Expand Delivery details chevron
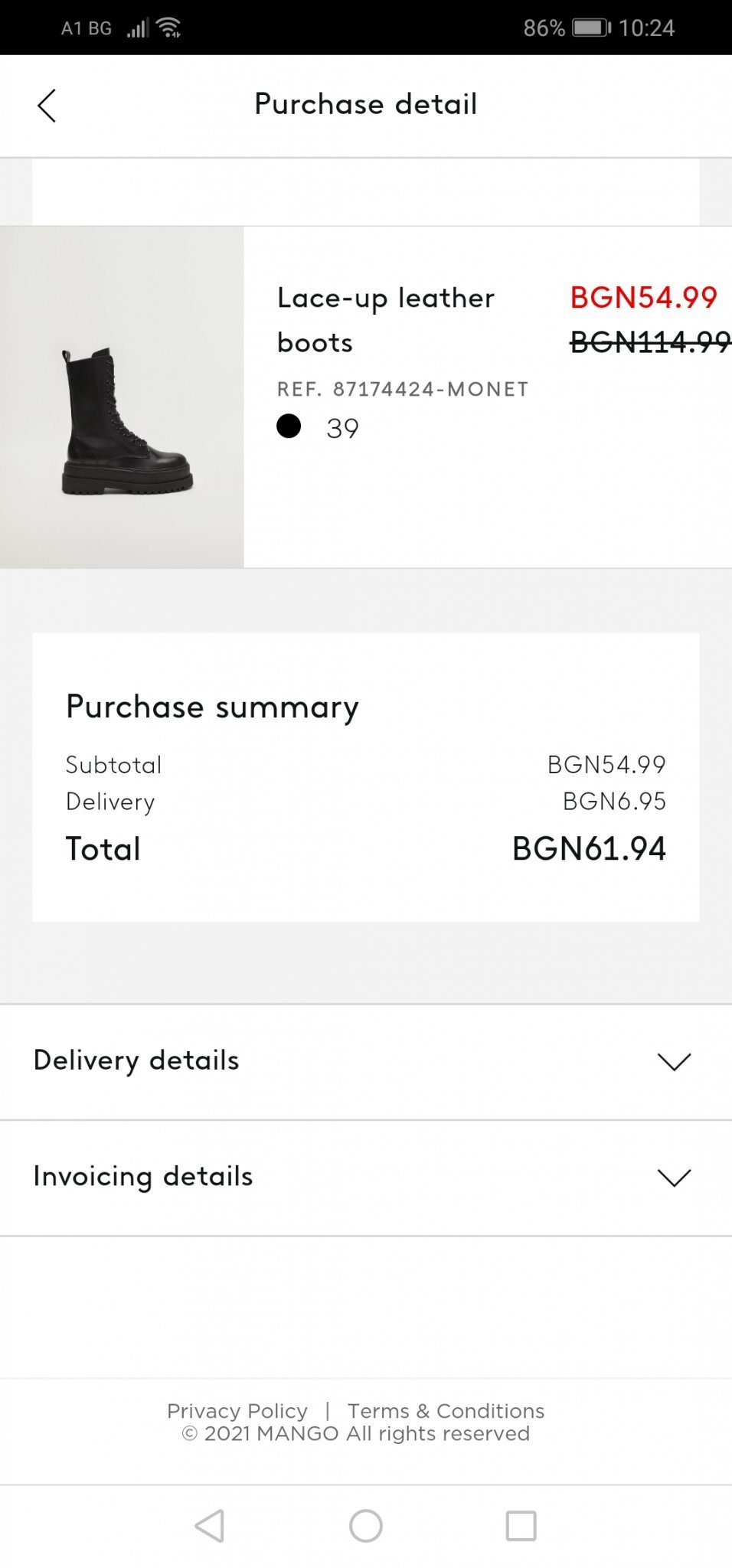Screen dimensions: 732x1568 tap(674, 1062)
